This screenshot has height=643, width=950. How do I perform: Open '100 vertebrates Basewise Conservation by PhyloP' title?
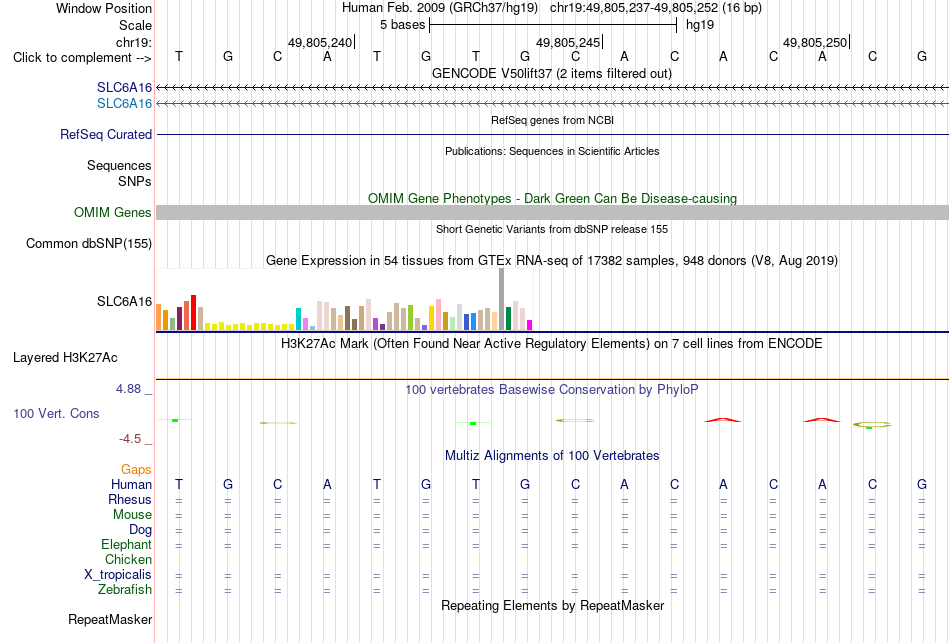point(552,390)
